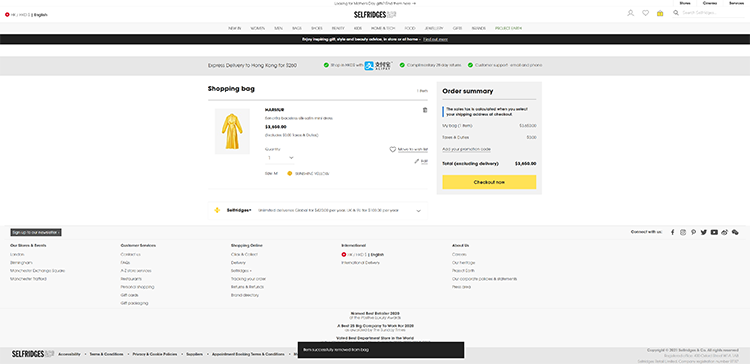
Task: Open MEN navigation menu
Action: (x=278, y=29)
